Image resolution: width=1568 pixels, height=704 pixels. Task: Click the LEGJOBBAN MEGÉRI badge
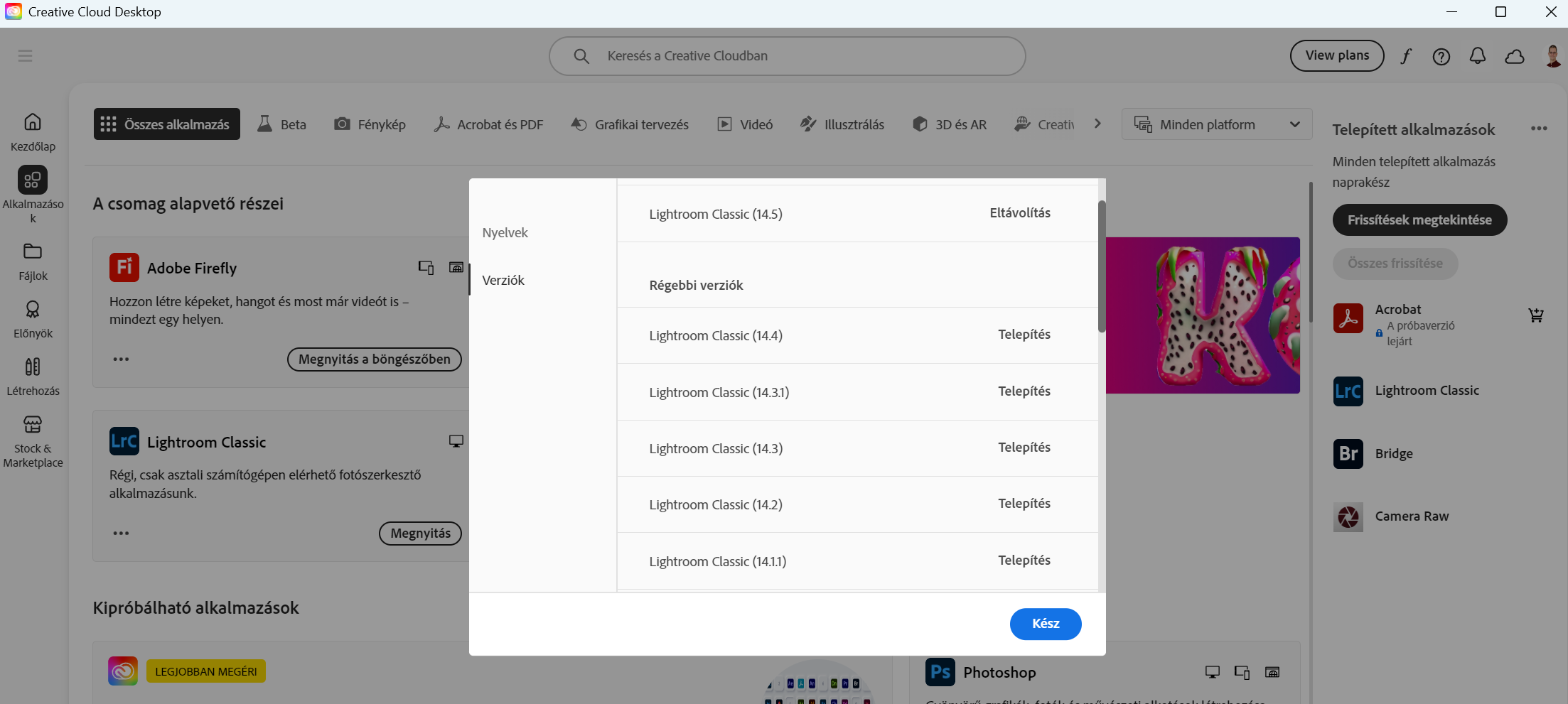(206, 671)
